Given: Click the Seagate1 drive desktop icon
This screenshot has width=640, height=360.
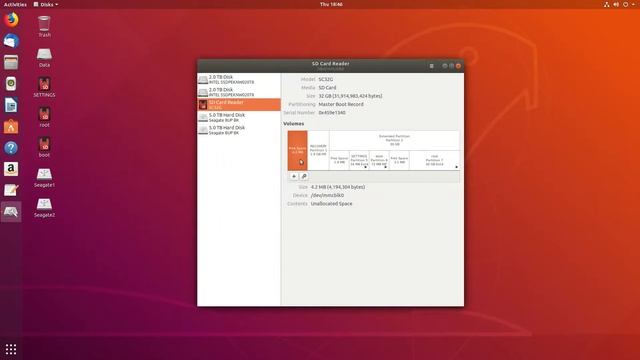Looking at the screenshot, I should click(44, 177).
